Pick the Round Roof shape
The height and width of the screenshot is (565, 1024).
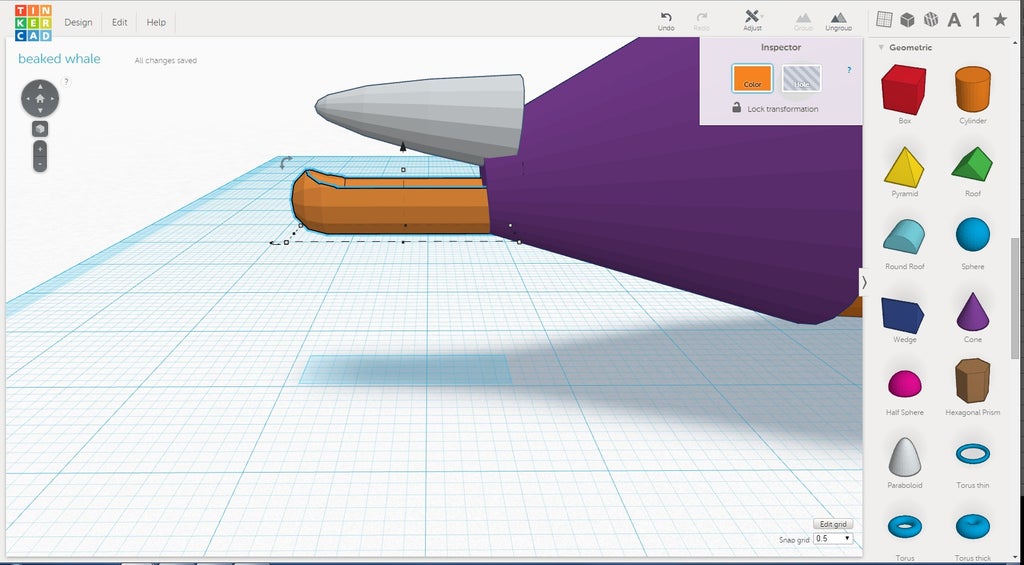click(x=904, y=236)
